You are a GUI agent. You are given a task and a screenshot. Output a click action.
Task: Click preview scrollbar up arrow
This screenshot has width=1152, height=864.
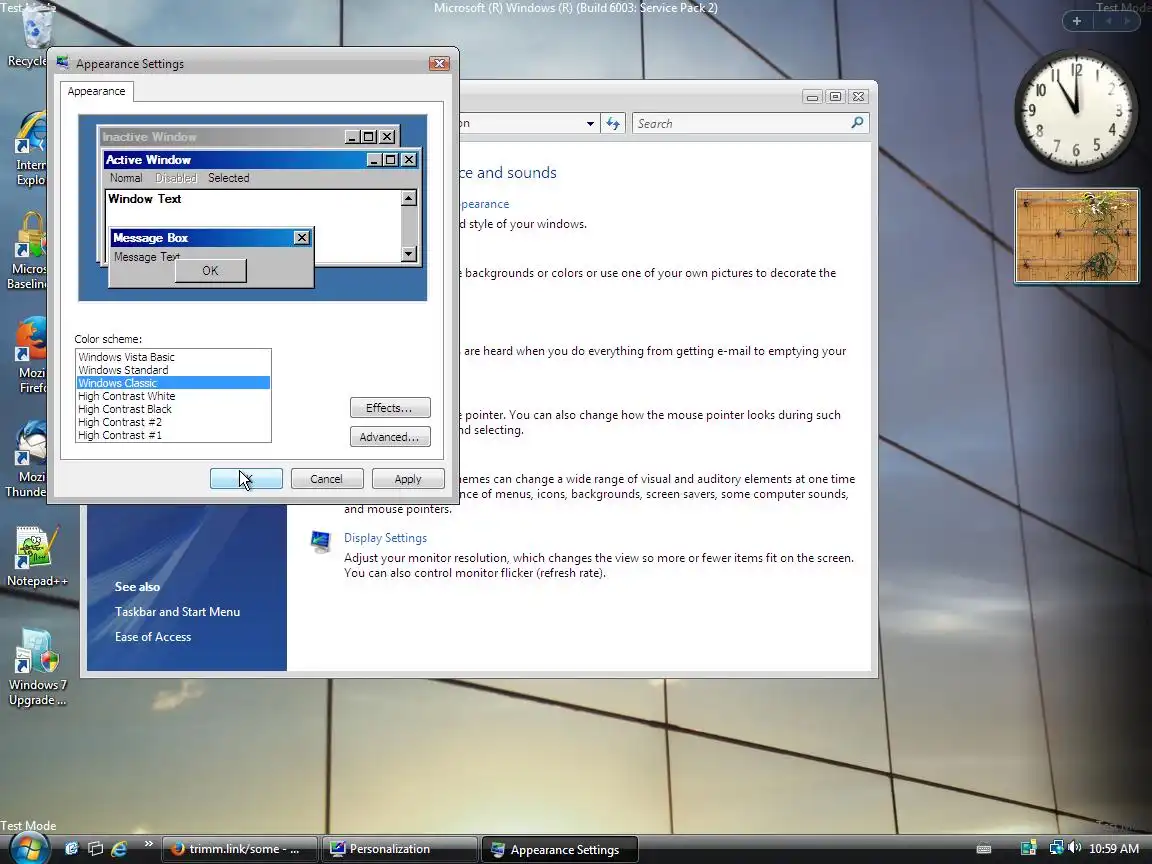[x=409, y=198]
